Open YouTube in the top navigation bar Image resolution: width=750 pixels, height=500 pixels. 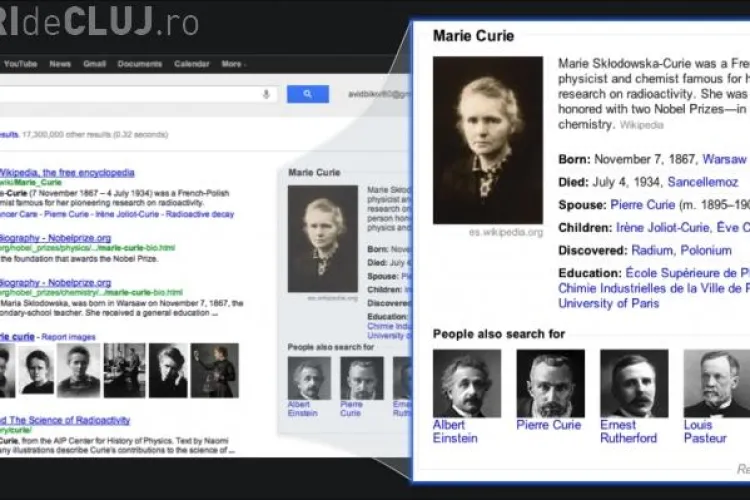(x=20, y=64)
